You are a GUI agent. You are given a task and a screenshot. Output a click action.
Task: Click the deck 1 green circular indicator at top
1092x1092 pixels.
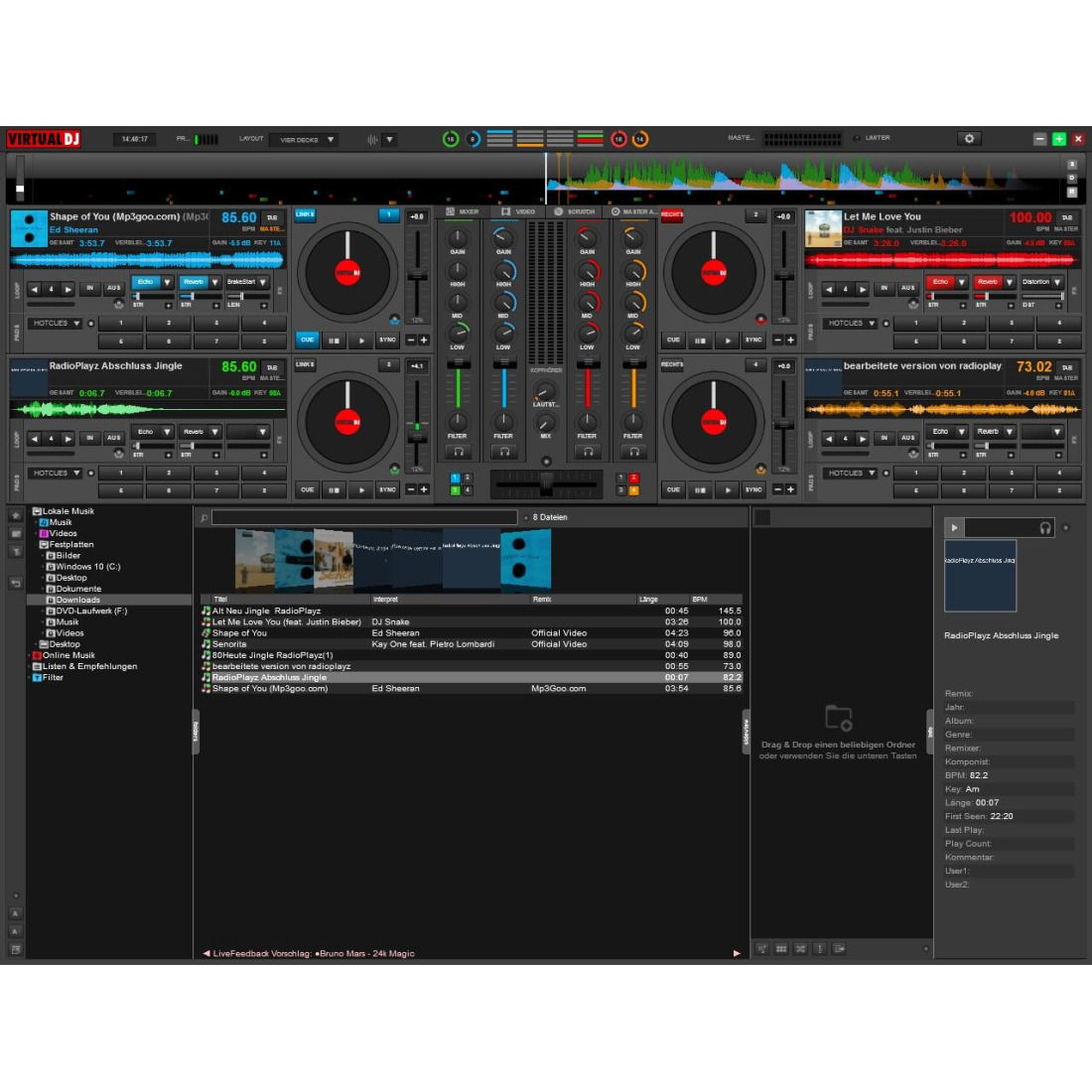click(x=451, y=139)
